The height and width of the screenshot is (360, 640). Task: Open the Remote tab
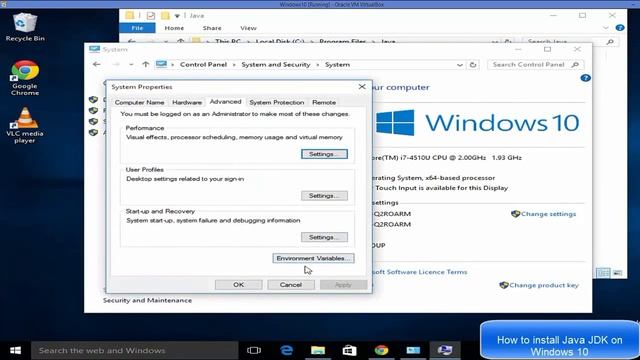pos(324,102)
